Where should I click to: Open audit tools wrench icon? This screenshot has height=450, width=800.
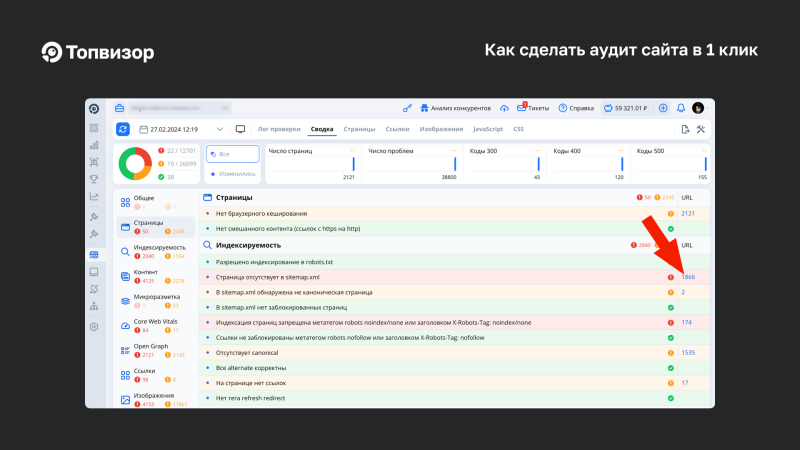point(701,129)
